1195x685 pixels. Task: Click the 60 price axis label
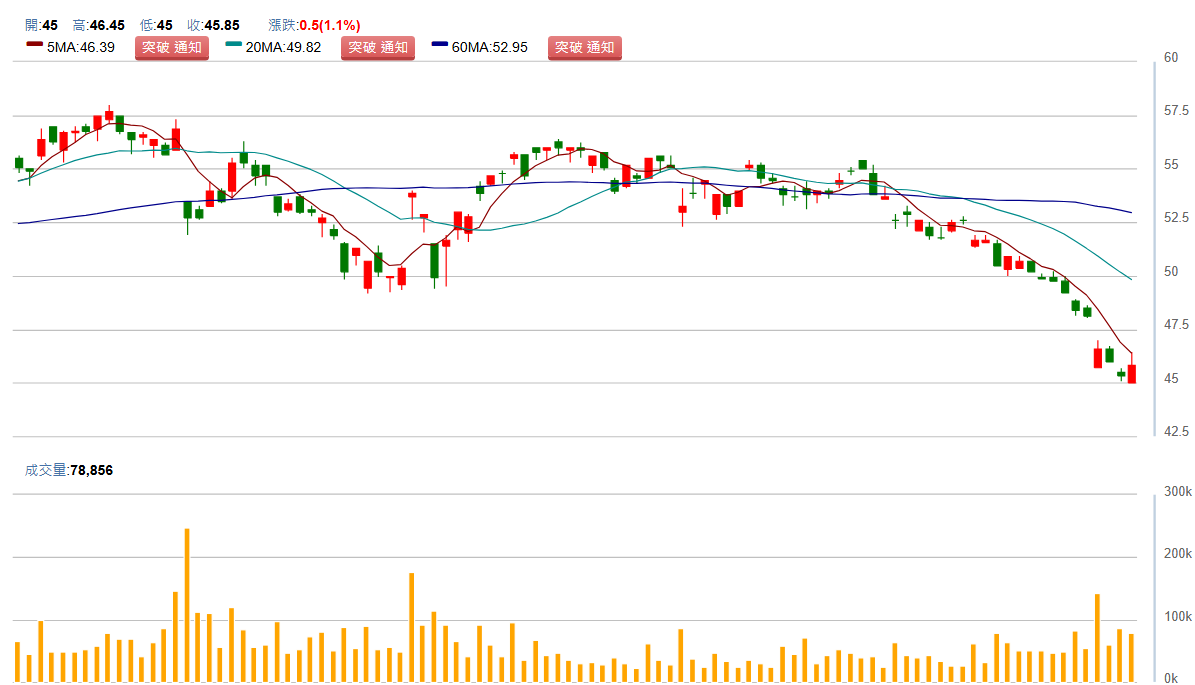1171,58
